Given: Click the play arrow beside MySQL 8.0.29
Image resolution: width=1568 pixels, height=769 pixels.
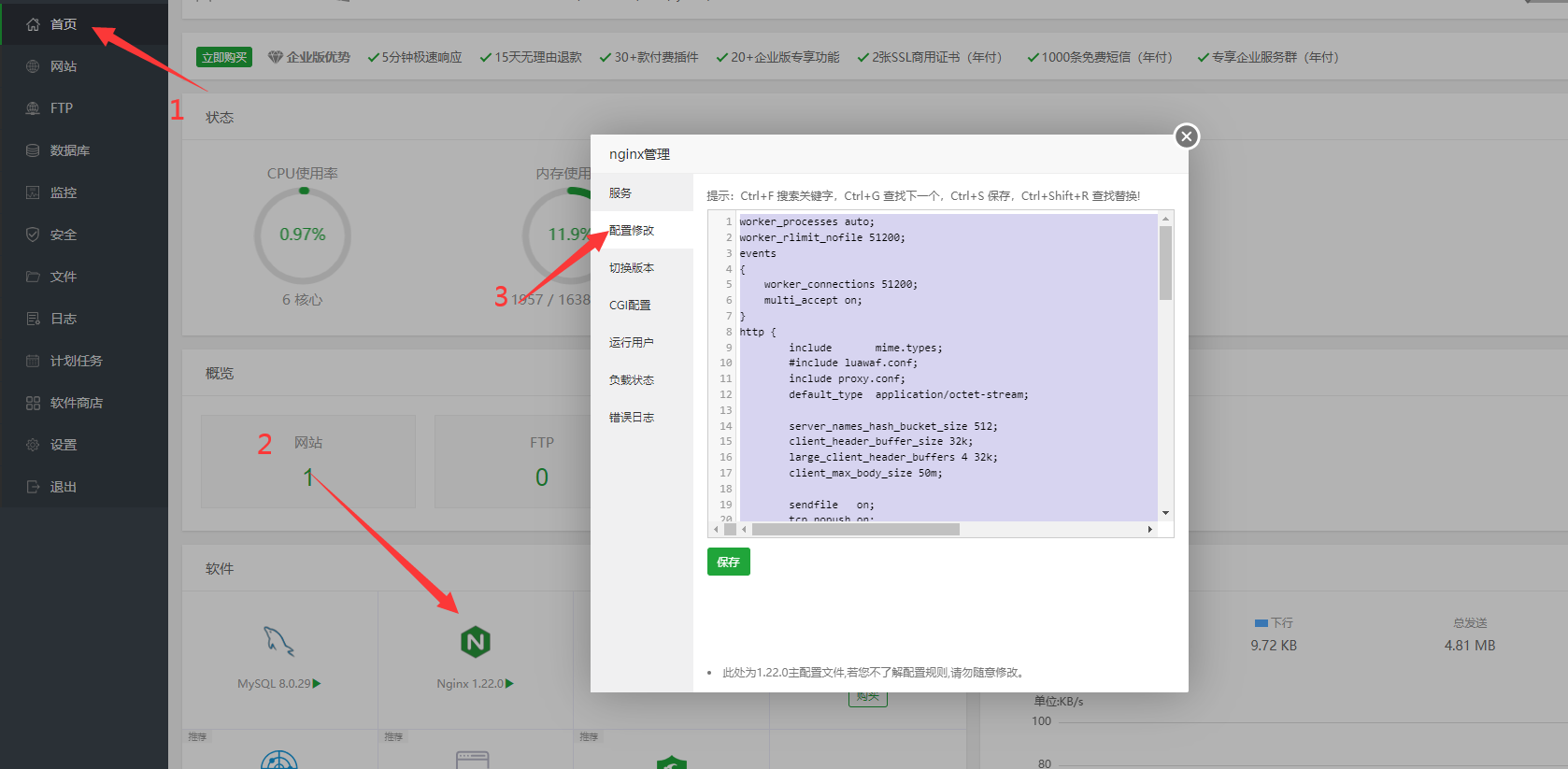Looking at the screenshot, I should (x=317, y=684).
